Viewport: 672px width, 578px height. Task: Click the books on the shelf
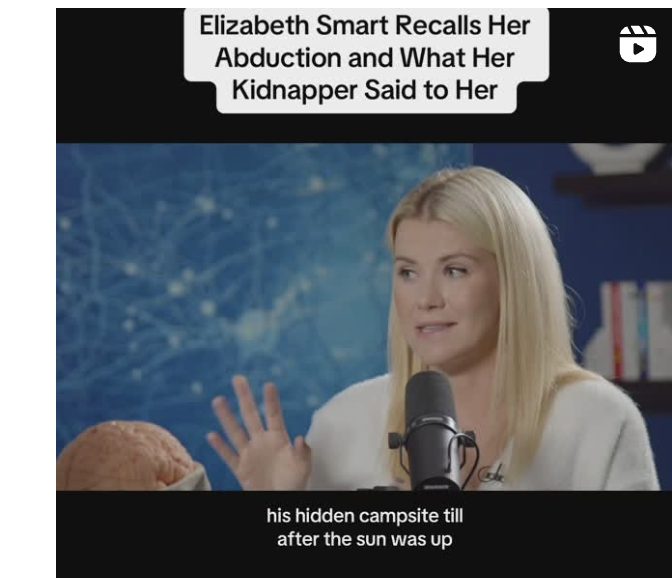click(630, 330)
